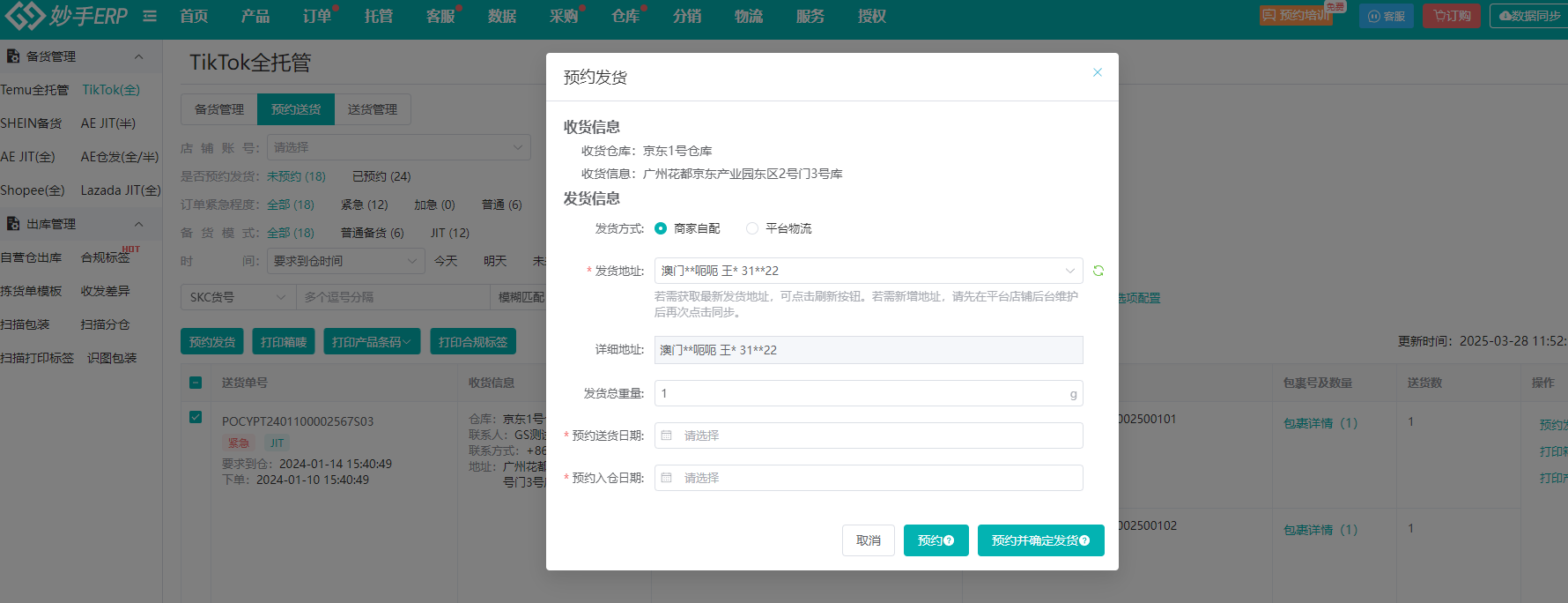This screenshot has width=1568, height=603.
Task: Click the 预约送货日期 date field
Action: coord(869,435)
